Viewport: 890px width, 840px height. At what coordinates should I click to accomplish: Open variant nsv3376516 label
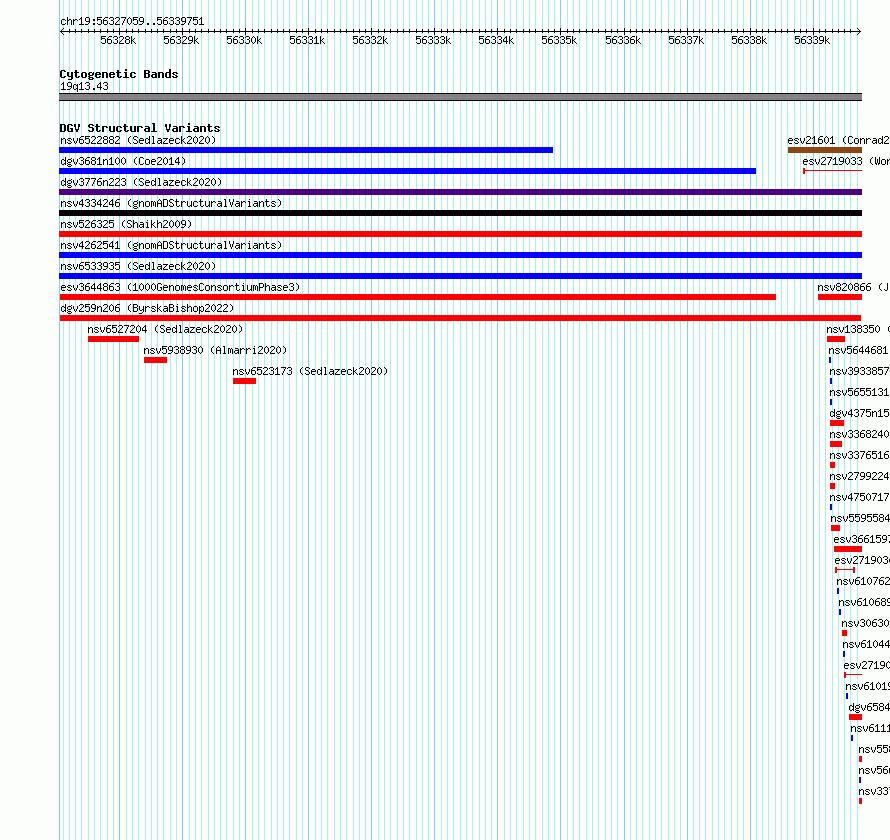pos(859,455)
